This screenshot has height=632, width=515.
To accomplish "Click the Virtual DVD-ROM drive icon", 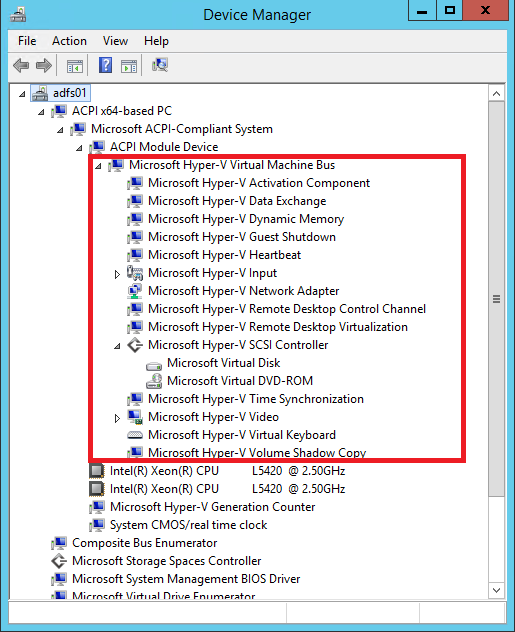I will (154, 381).
